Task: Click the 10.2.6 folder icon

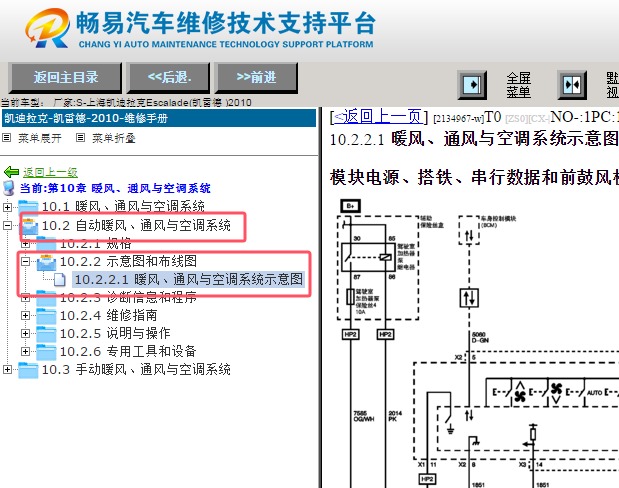Action: pos(46,352)
